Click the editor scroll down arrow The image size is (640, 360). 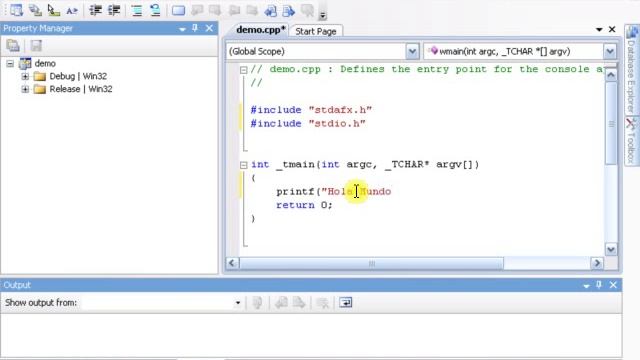click(611, 249)
